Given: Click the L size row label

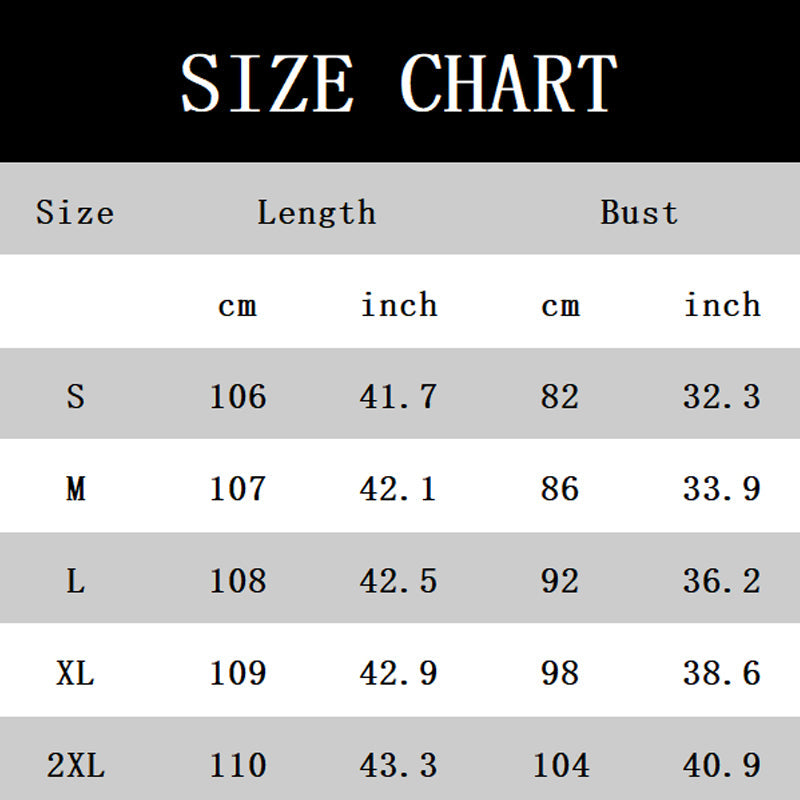Looking at the screenshot, I should [75, 581].
